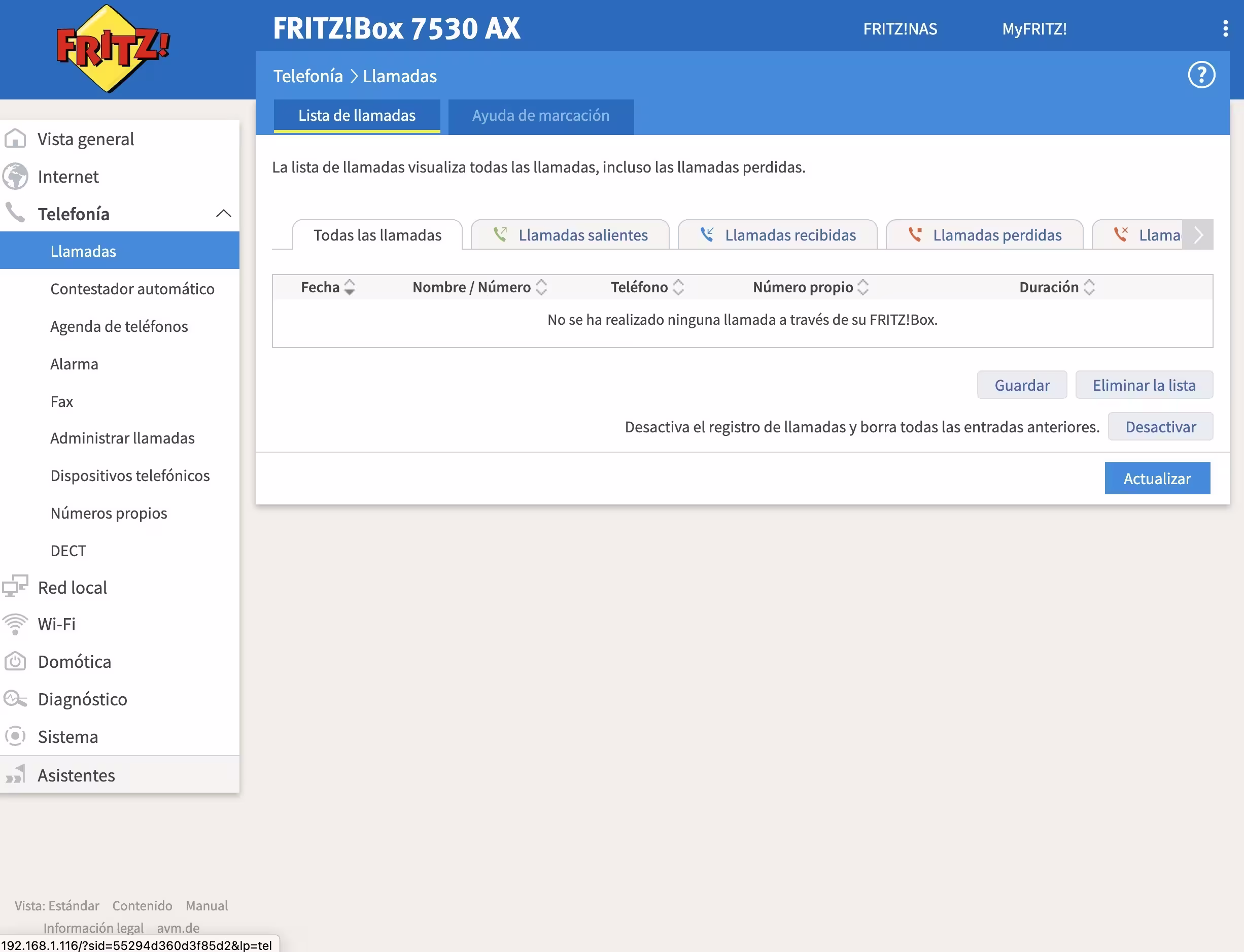Open the three-dot options menu
Image resolution: width=1244 pixels, height=952 pixels.
coord(1225,28)
